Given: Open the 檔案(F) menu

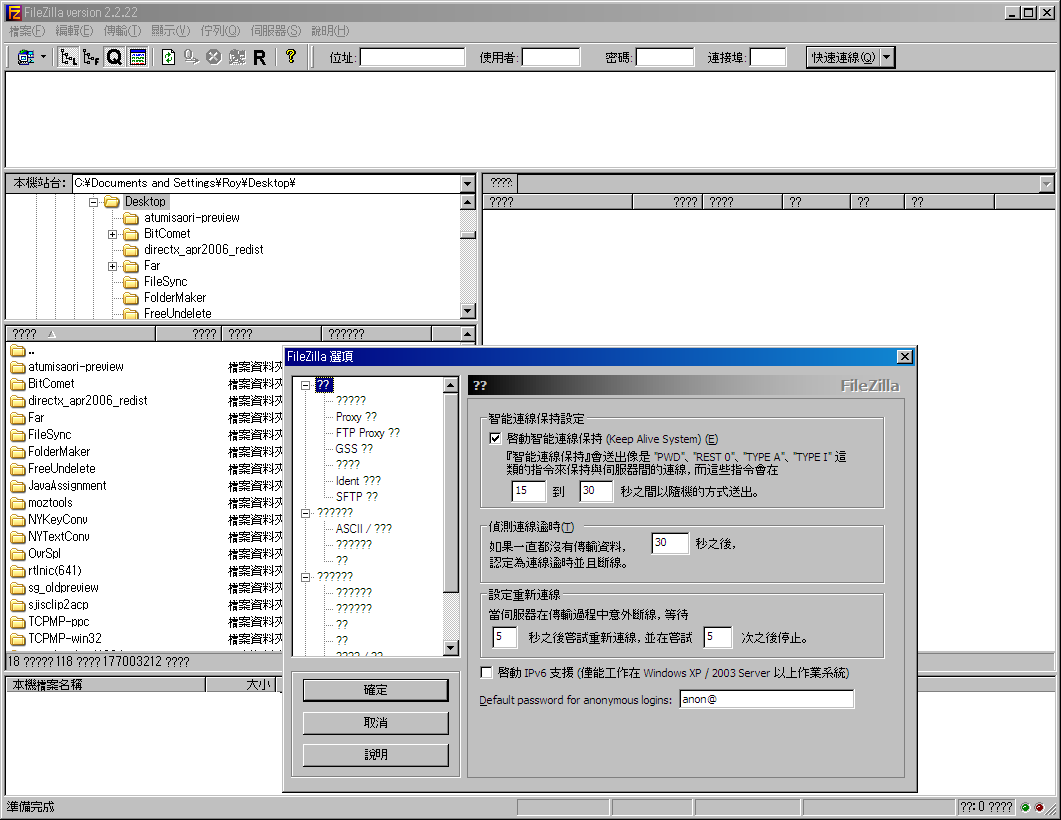Looking at the screenshot, I should pos(27,31).
